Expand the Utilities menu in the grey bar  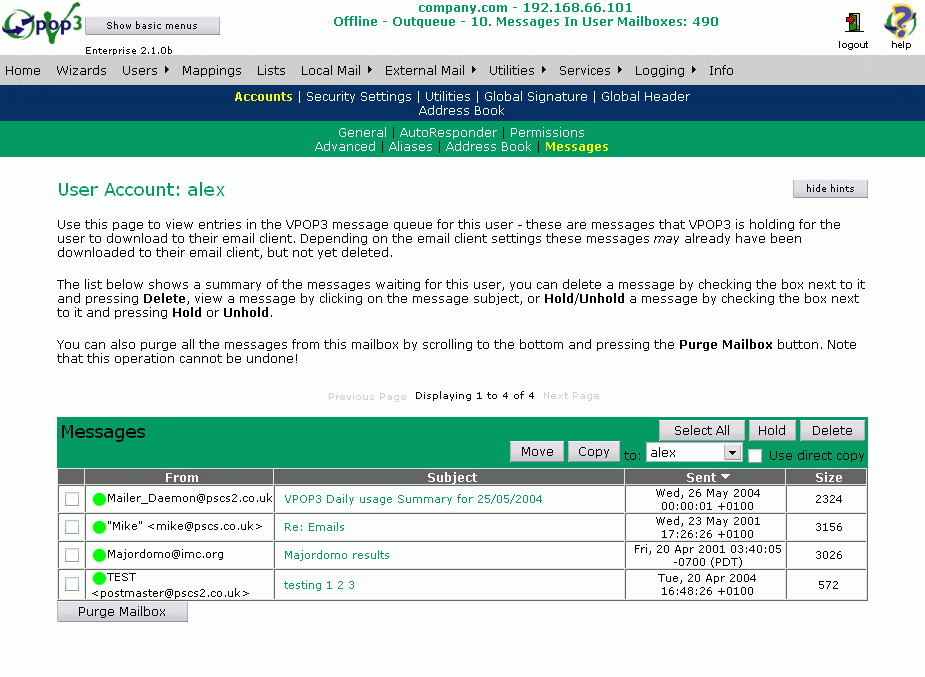tap(517, 70)
